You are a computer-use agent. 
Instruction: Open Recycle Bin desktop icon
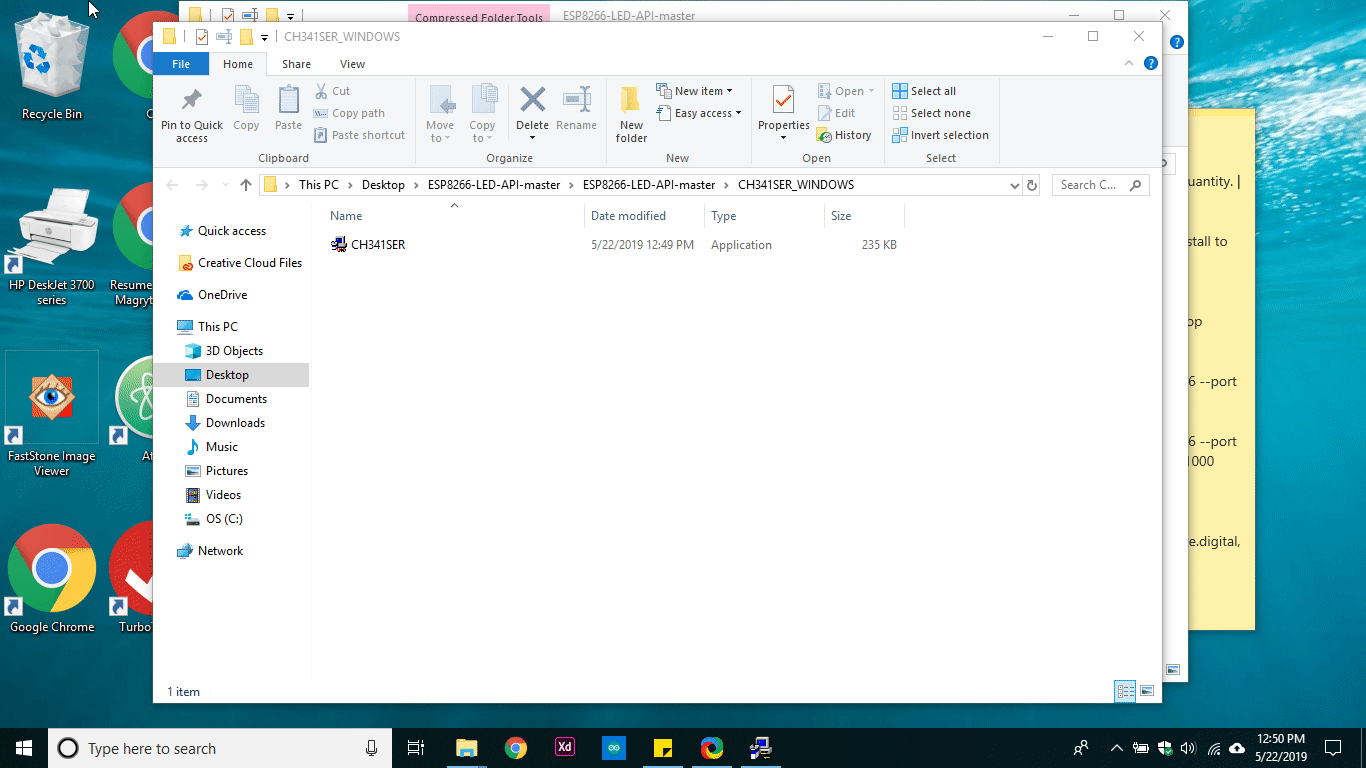(52, 68)
